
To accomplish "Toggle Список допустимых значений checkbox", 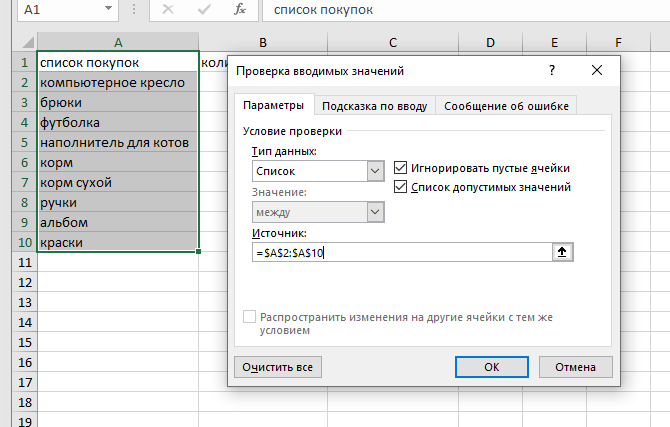I will [401, 187].
